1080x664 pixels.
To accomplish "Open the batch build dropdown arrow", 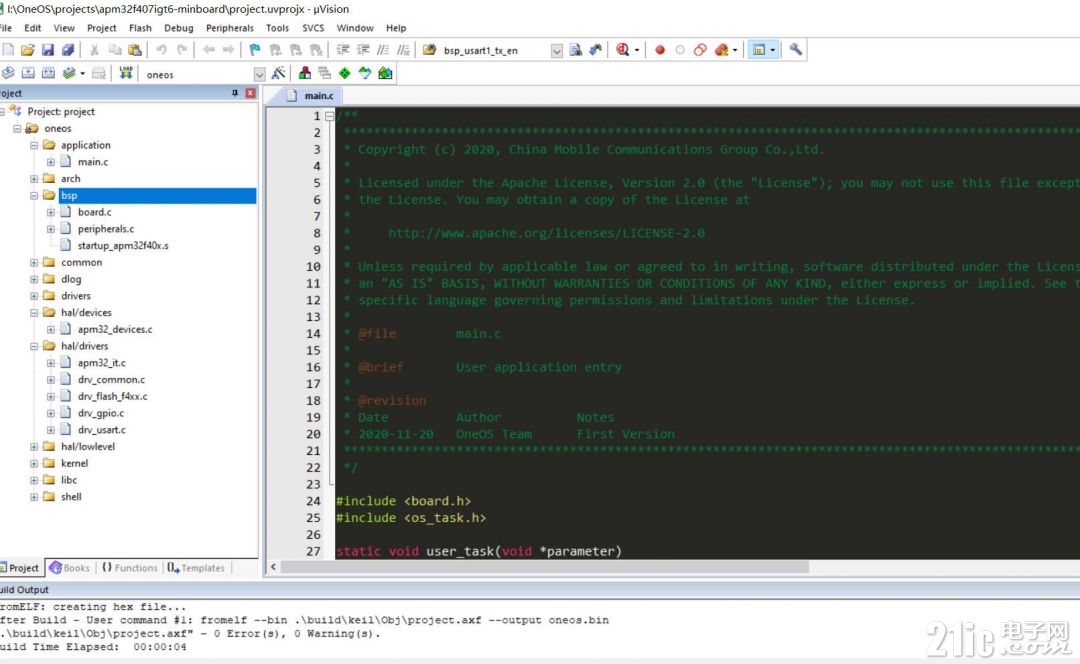I will pyautogui.click(x=83, y=73).
